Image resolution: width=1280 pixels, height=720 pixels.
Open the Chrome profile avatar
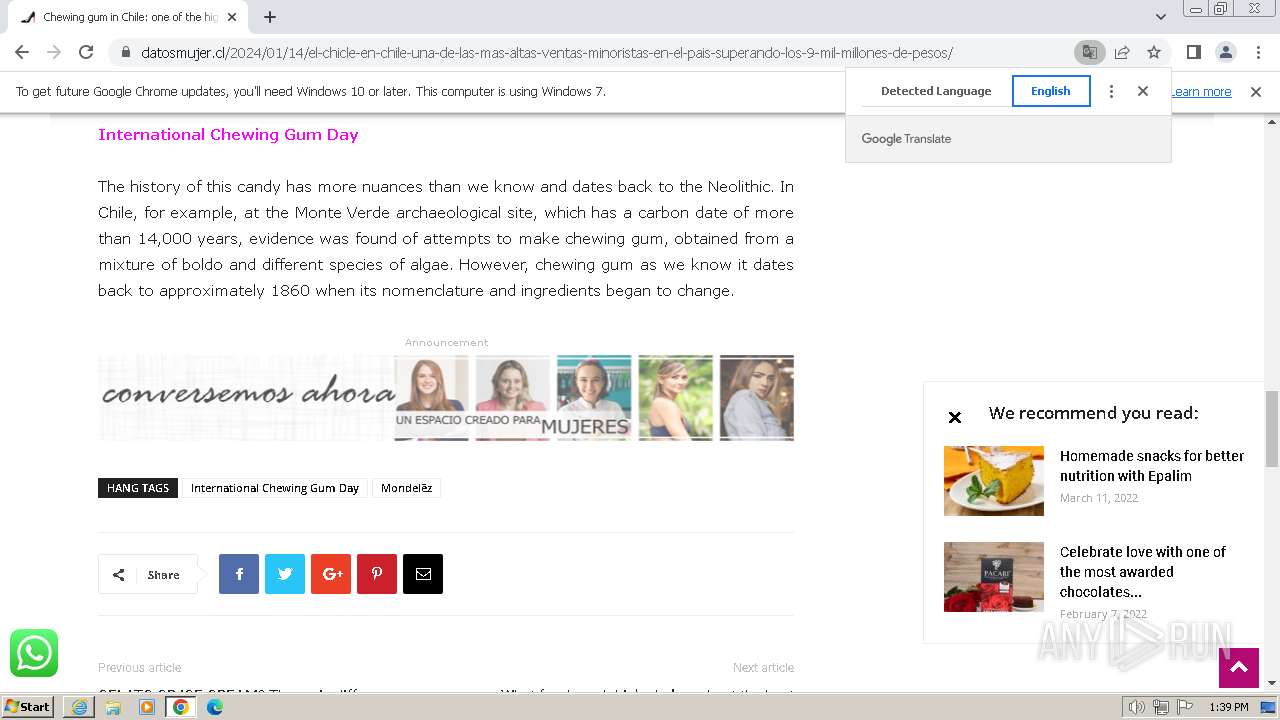tap(1225, 52)
